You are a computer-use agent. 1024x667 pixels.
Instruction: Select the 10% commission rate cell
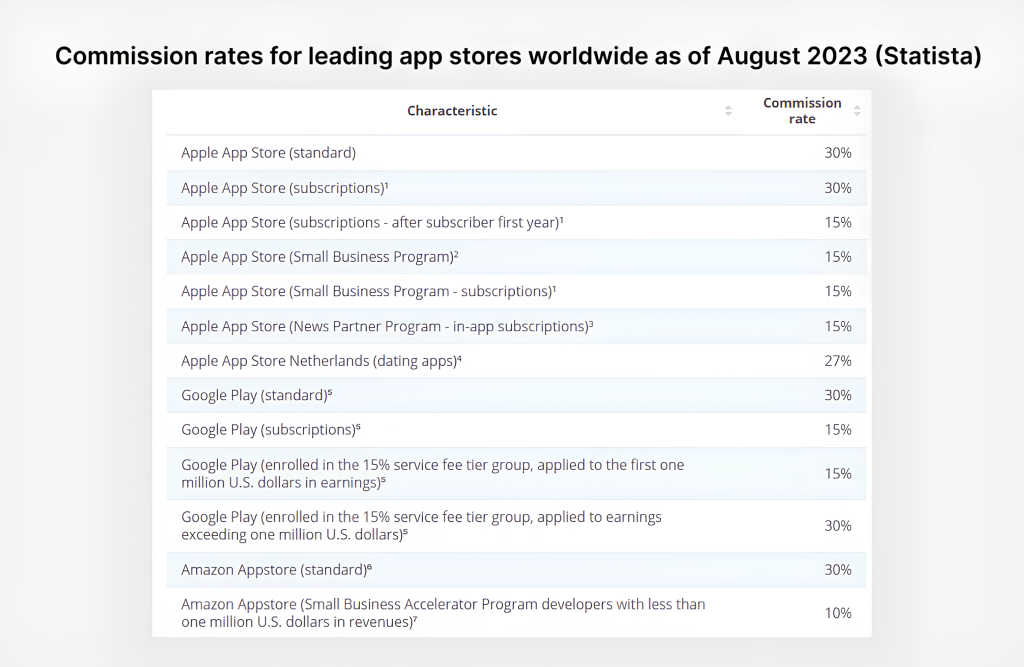click(838, 613)
